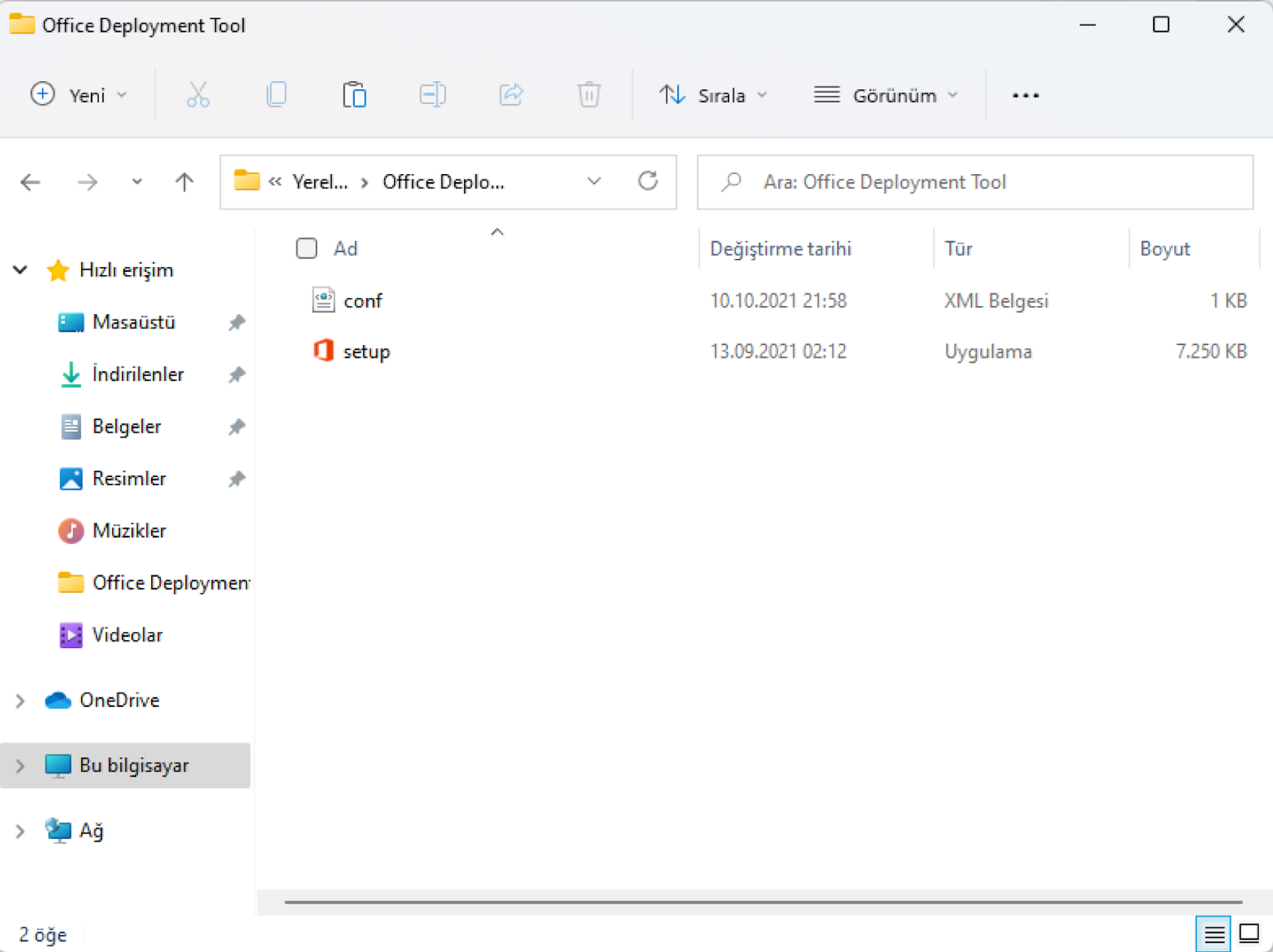The width and height of the screenshot is (1273, 952).
Task: Click the search box for this folder
Action: point(975,182)
